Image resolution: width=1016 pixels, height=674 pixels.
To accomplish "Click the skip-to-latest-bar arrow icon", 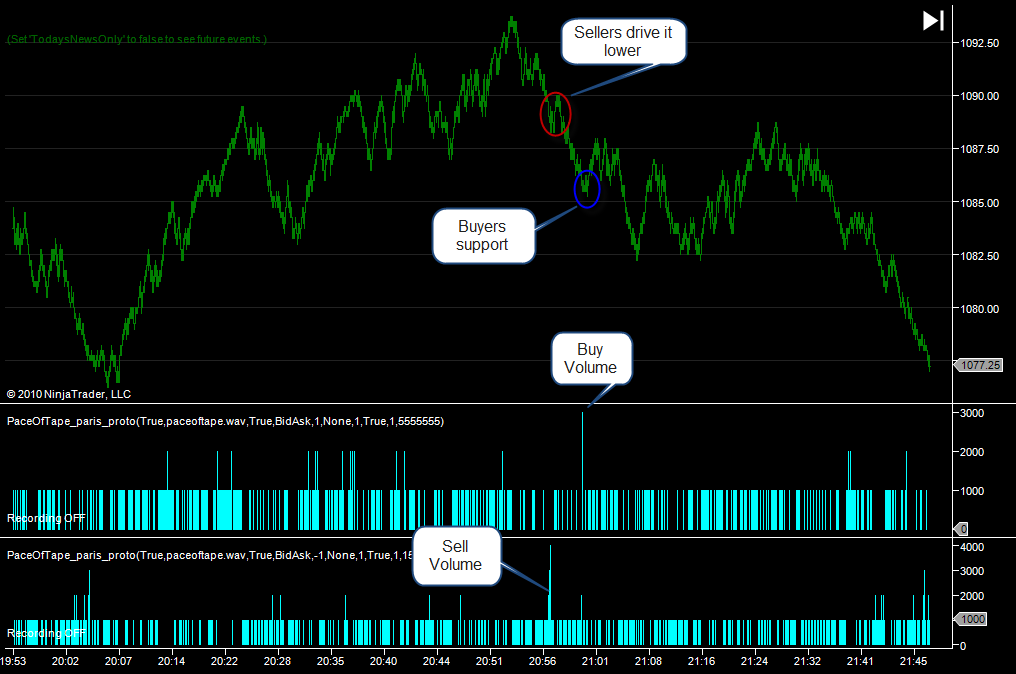I will 933,20.
